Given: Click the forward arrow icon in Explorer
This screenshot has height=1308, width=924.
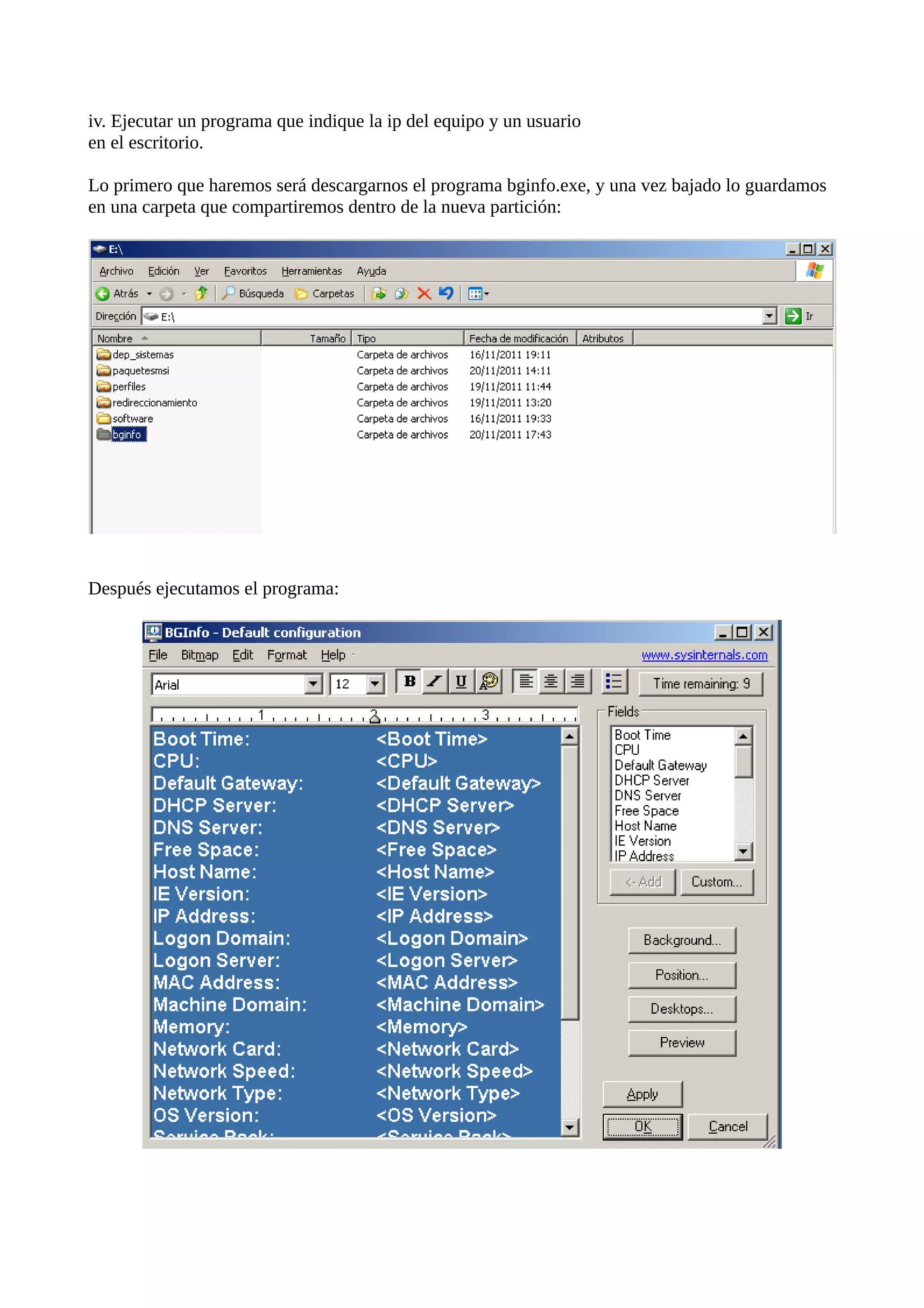Looking at the screenshot, I should tap(166, 293).
